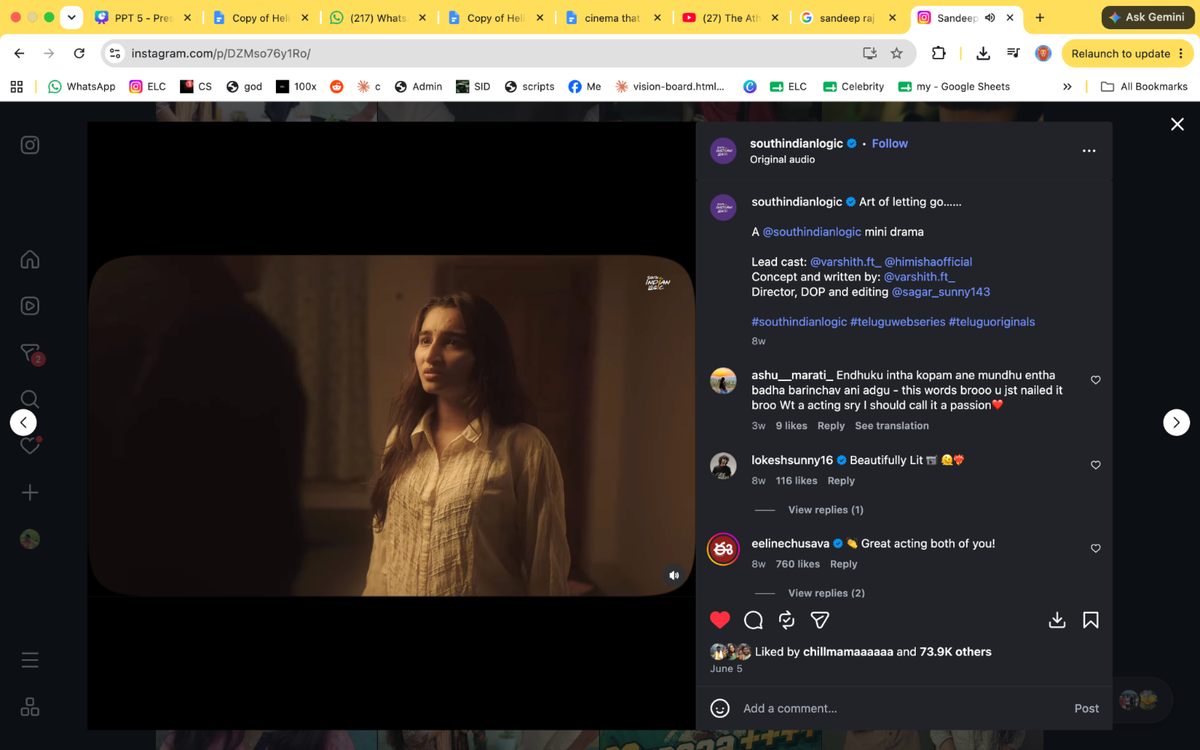Open the hamburger More menu in the sidebar
Viewport: 1200px width, 750px height.
[x=30, y=660]
